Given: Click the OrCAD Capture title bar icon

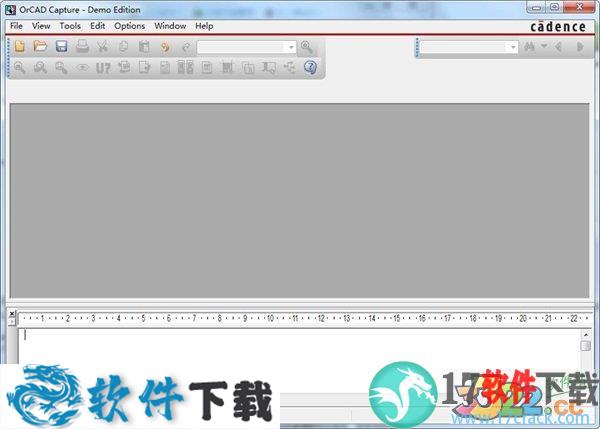Looking at the screenshot, I should [11, 10].
